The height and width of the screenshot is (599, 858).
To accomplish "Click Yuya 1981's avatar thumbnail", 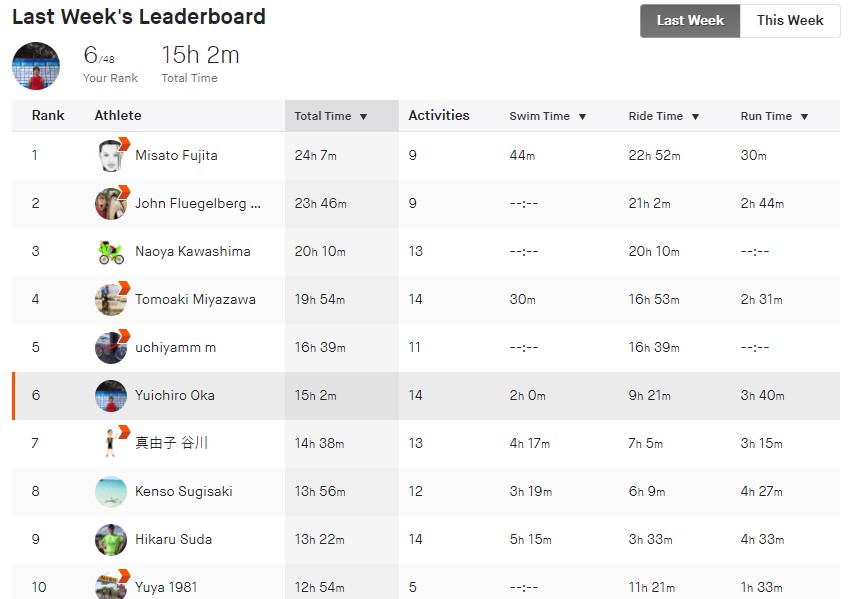I will click(111, 585).
